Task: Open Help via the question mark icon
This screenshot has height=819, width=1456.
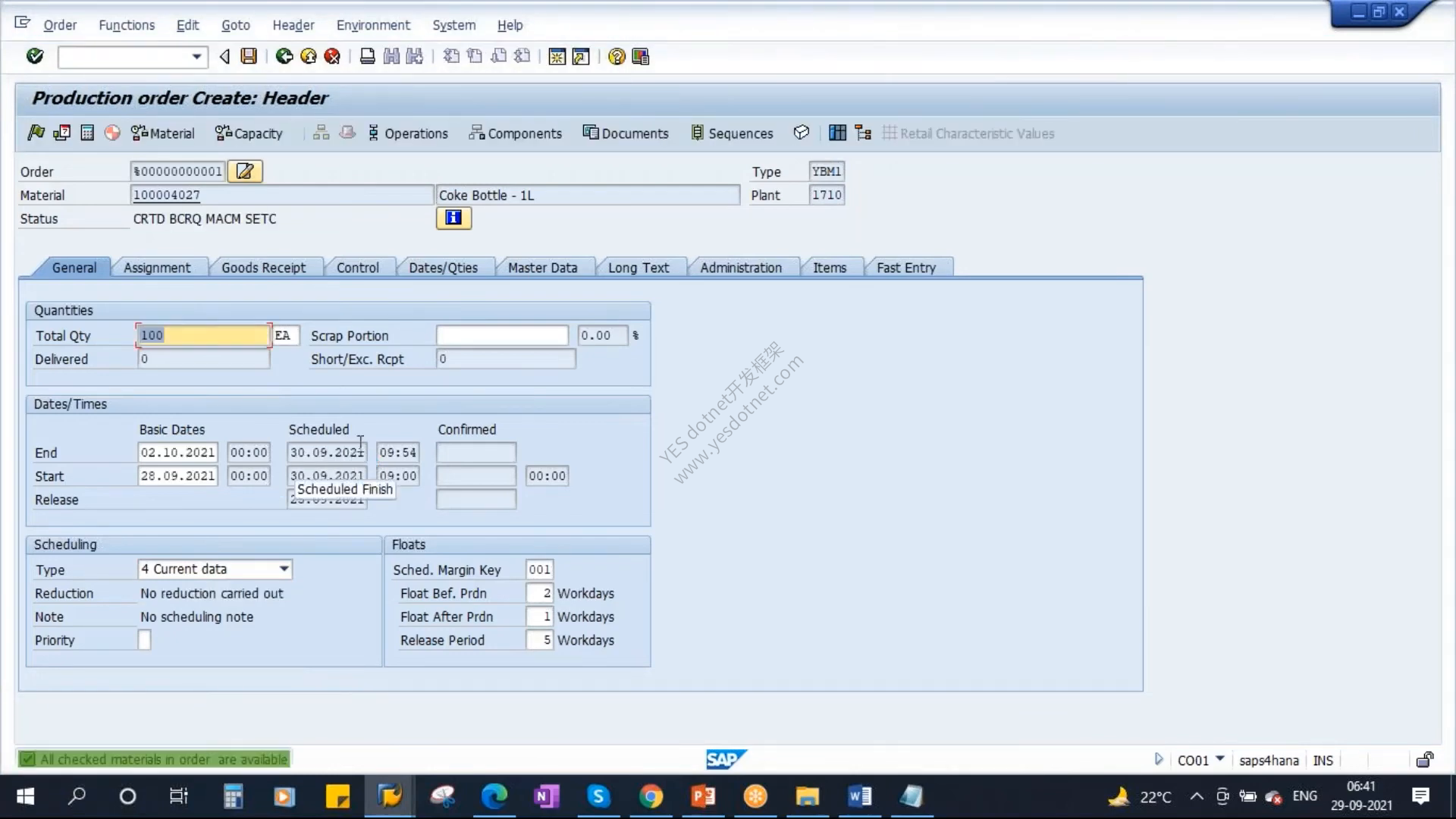Action: [617, 56]
